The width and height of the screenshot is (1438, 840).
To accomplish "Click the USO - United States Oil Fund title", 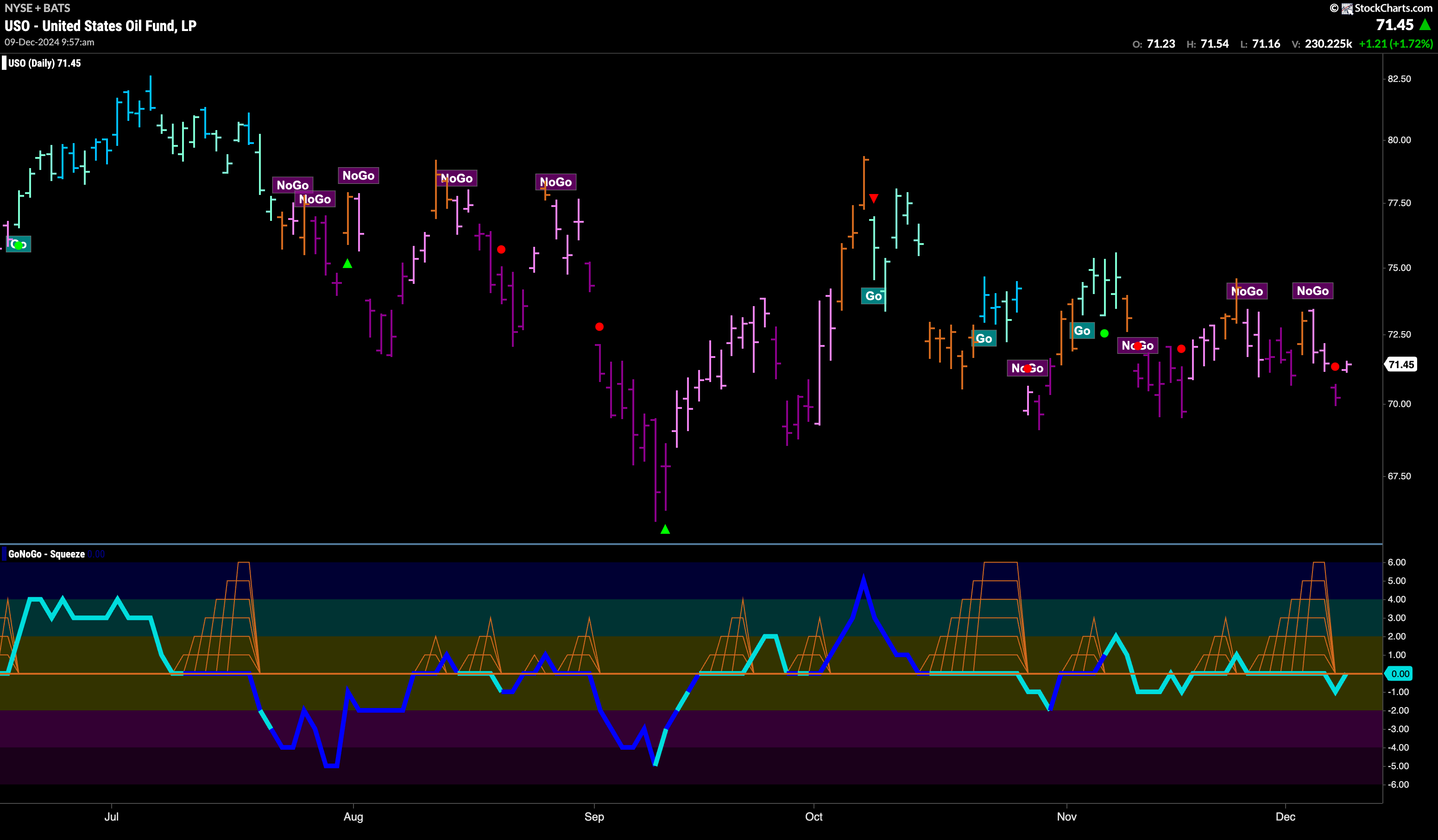I will point(101,25).
